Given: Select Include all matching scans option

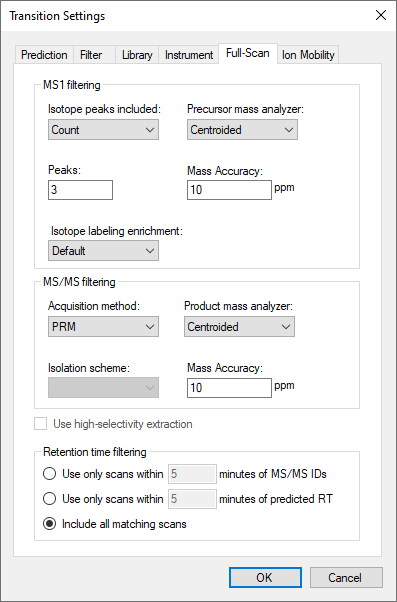Looking at the screenshot, I should point(50,524).
